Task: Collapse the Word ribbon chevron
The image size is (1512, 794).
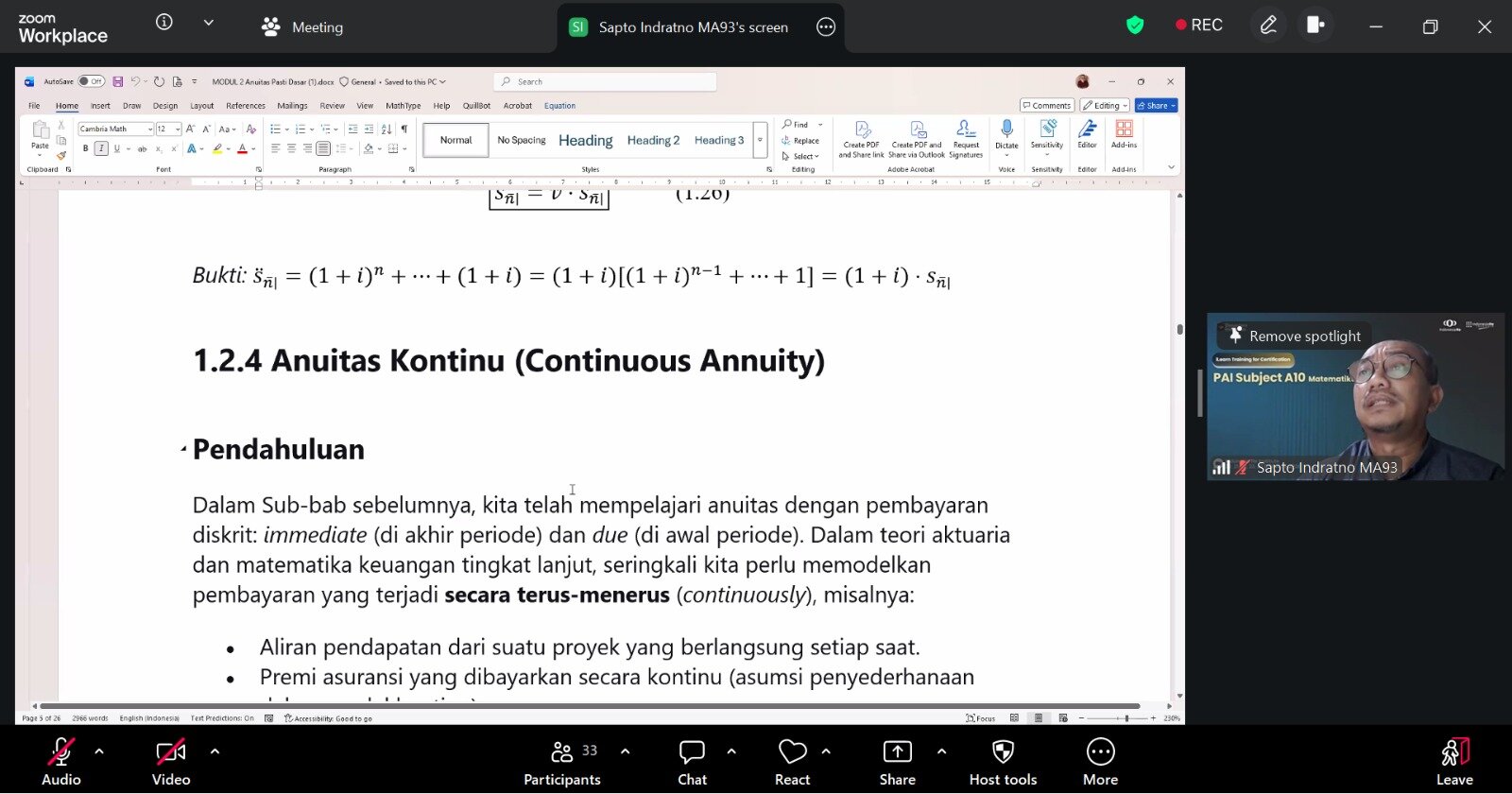Action: click(1171, 167)
